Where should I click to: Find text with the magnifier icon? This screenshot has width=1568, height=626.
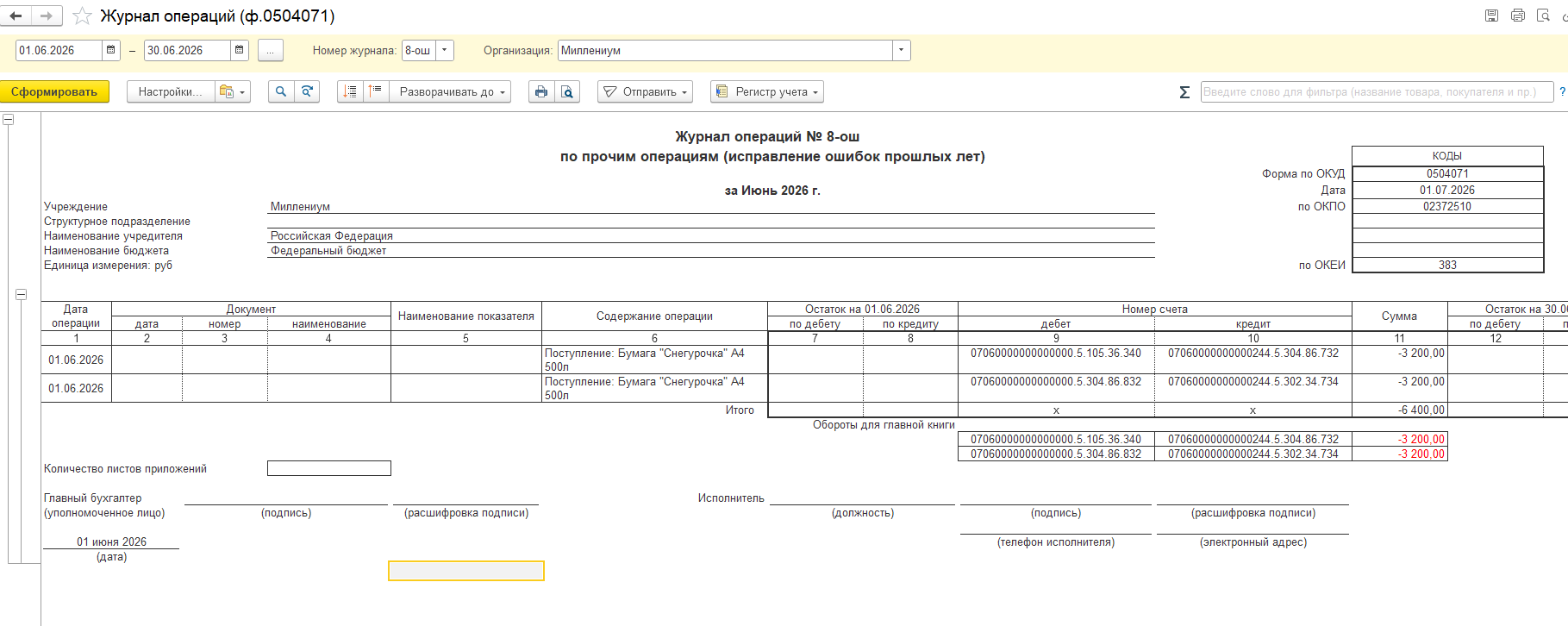click(280, 91)
